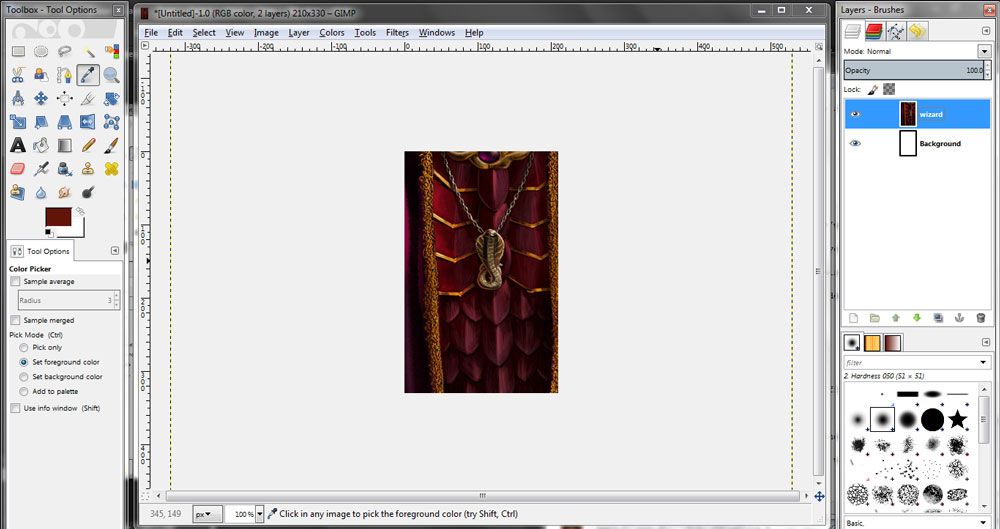The height and width of the screenshot is (529, 1000).
Task: Choose Set background color radio option
Action: pos(24,377)
